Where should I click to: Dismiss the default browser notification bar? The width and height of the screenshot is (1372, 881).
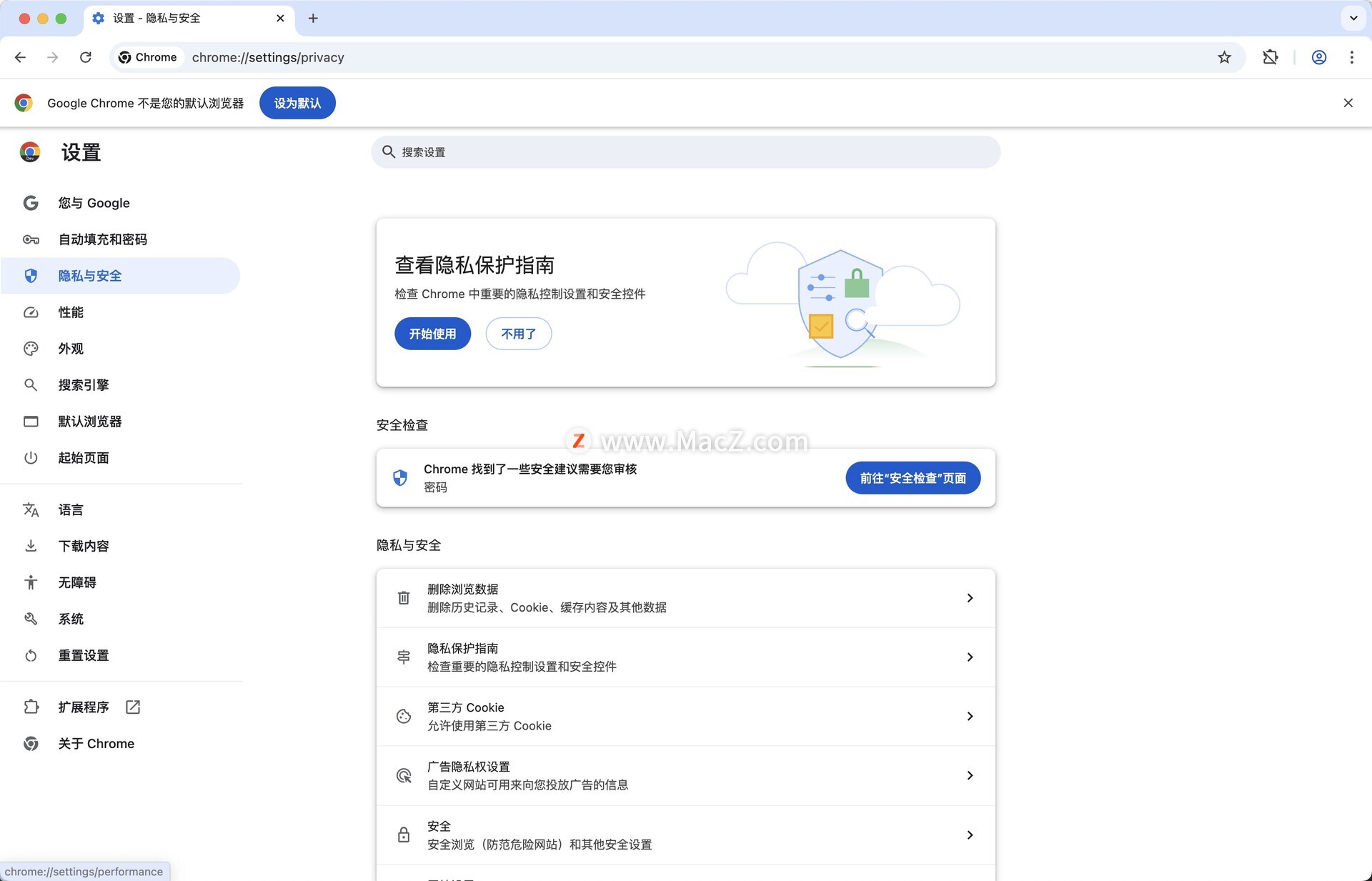click(x=1348, y=103)
